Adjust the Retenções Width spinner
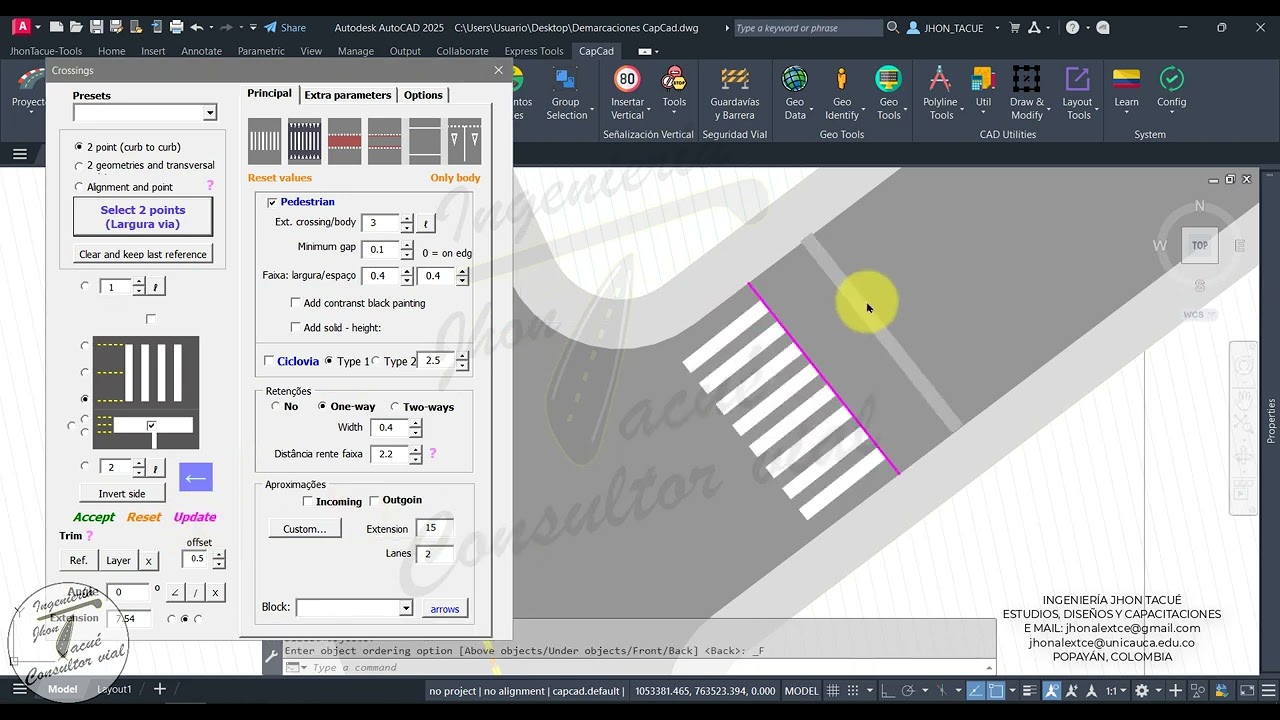 [x=415, y=427]
